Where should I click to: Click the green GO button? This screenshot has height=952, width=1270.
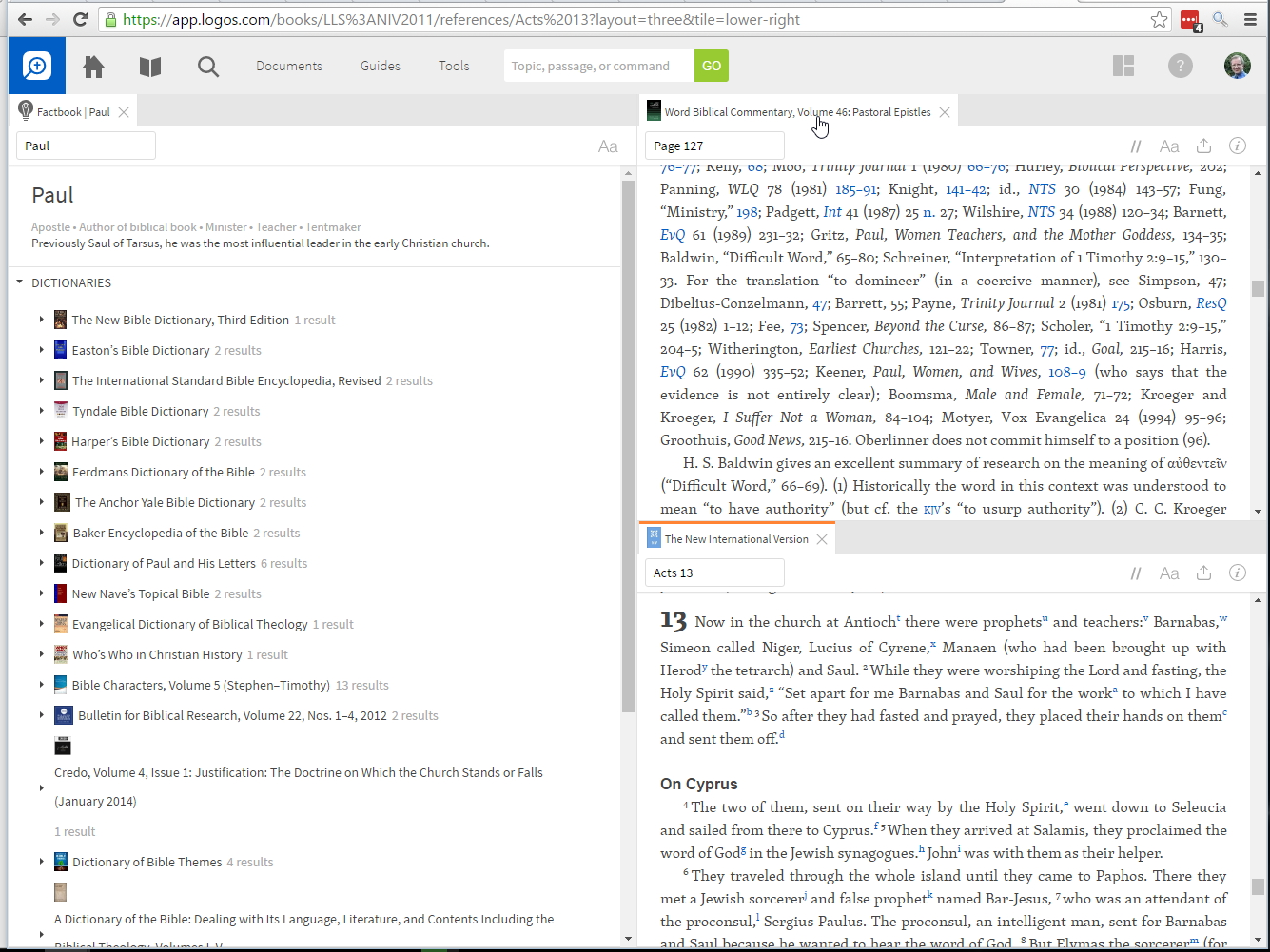712,66
